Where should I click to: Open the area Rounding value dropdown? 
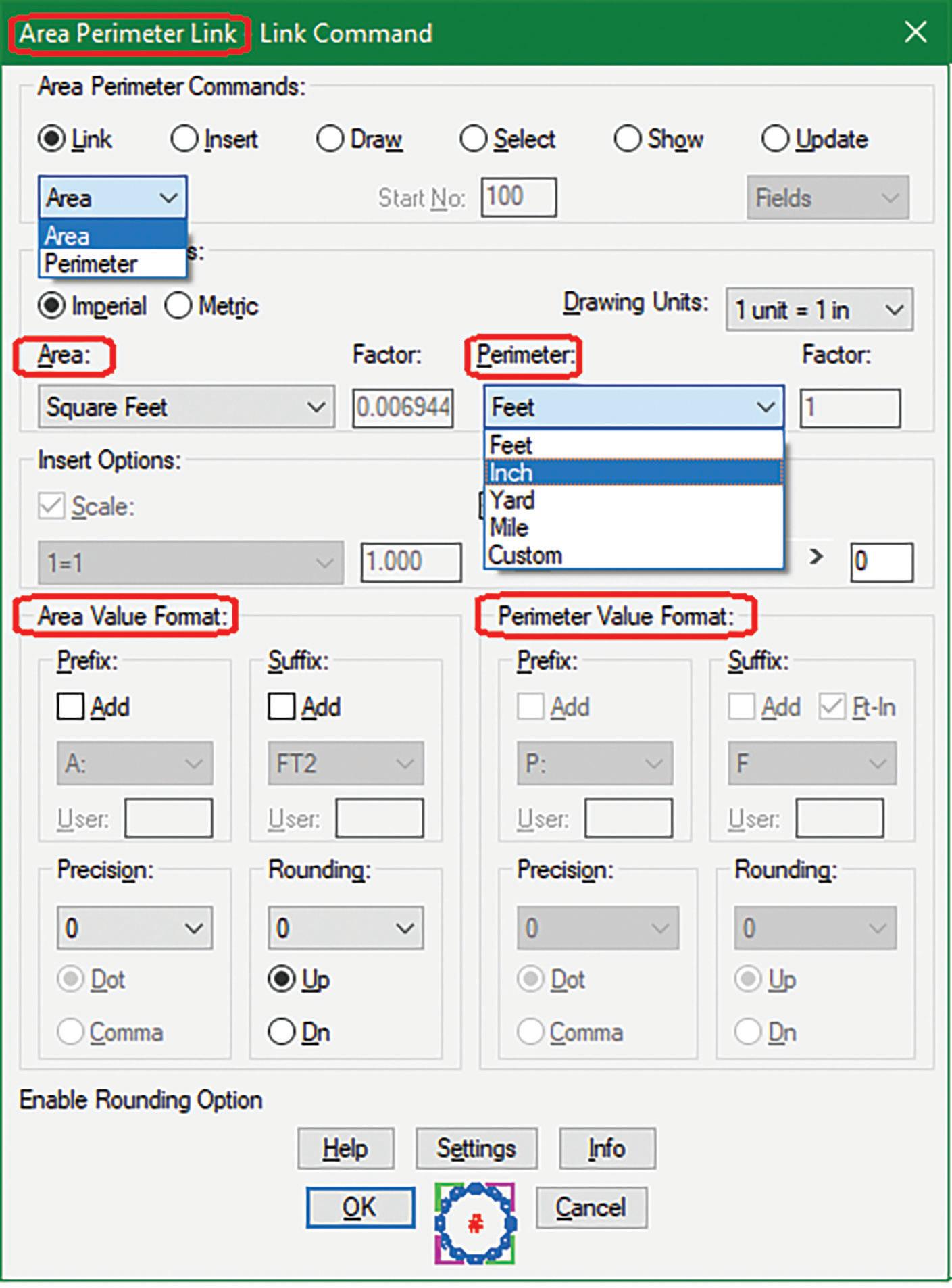click(345, 928)
